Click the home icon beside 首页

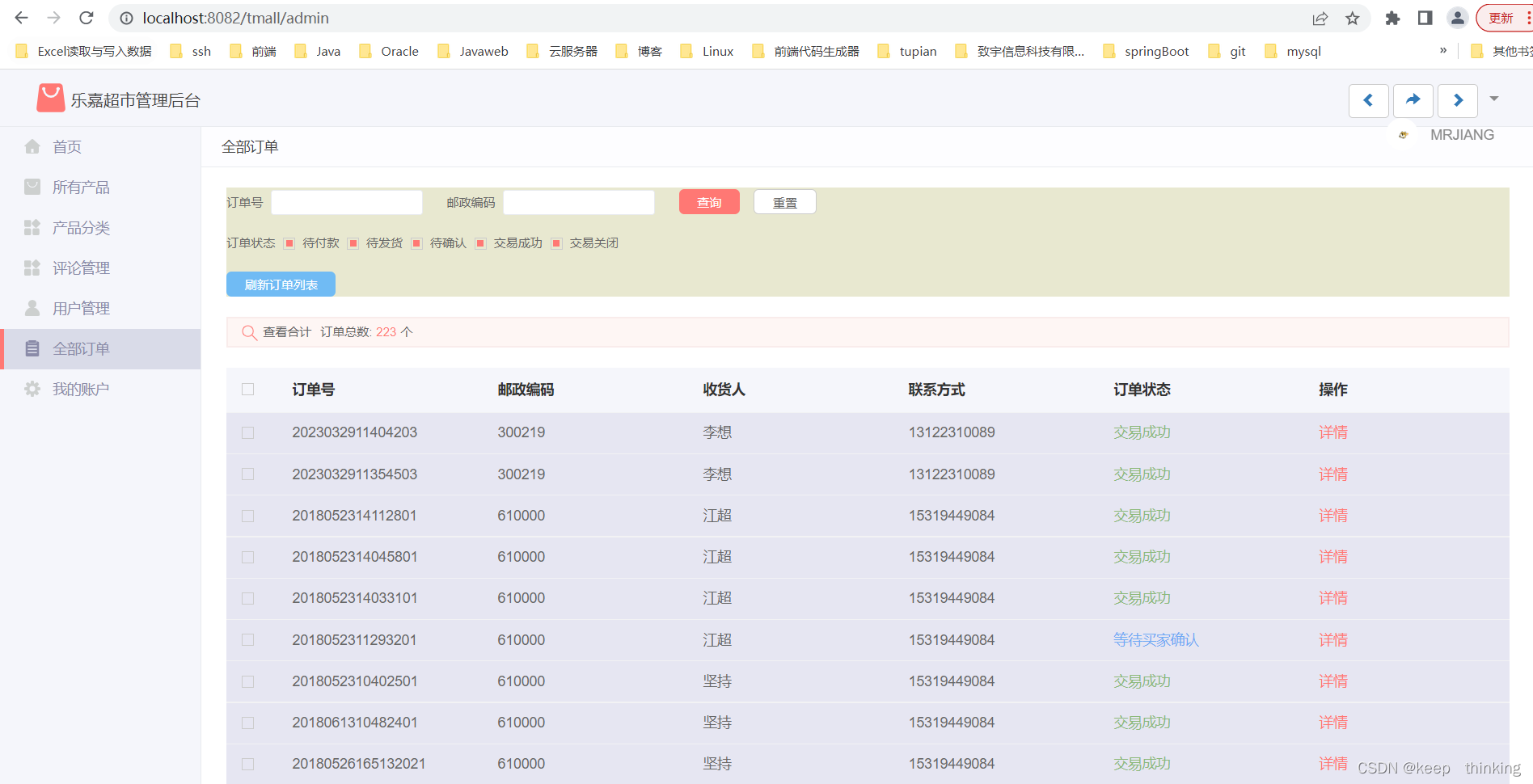coord(32,146)
